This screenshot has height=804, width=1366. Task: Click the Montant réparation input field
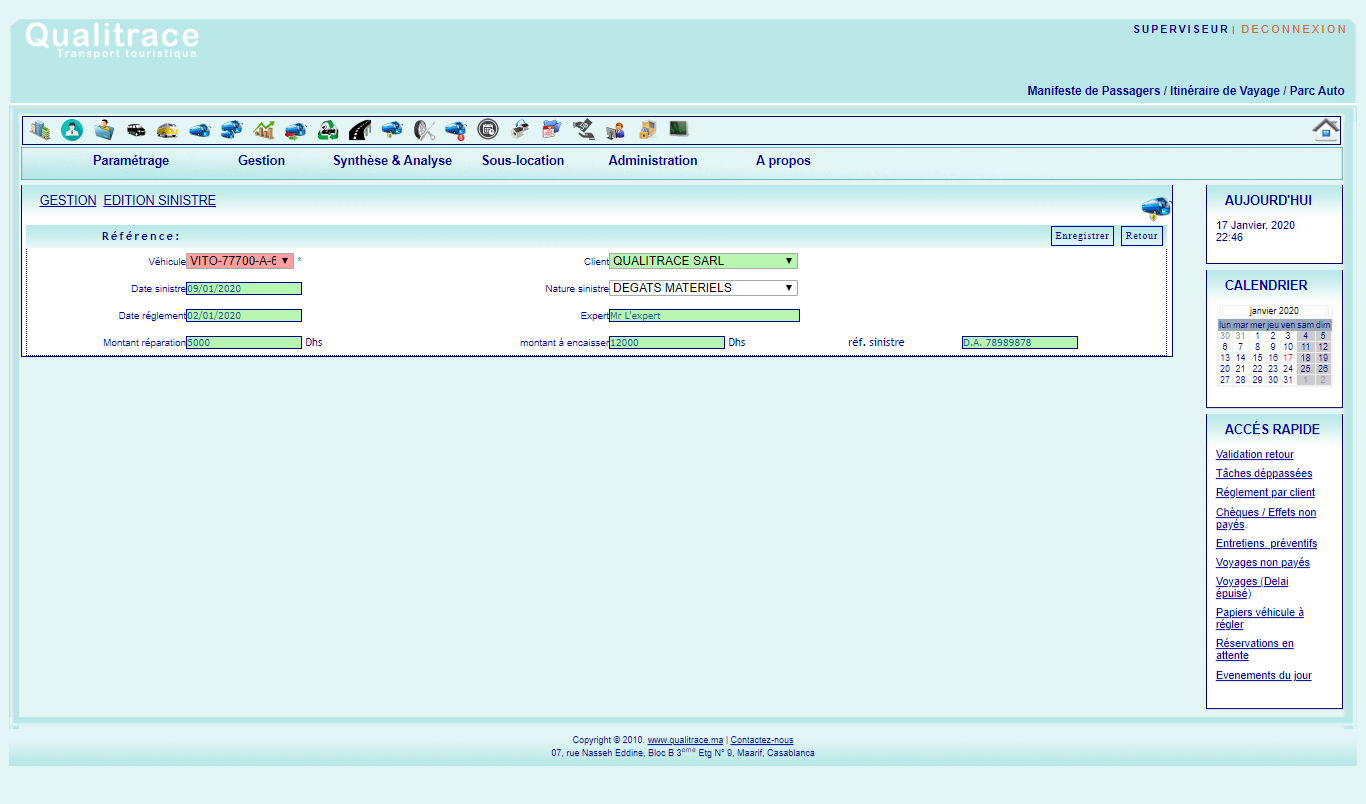pyautogui.click(x=244, y=343)
